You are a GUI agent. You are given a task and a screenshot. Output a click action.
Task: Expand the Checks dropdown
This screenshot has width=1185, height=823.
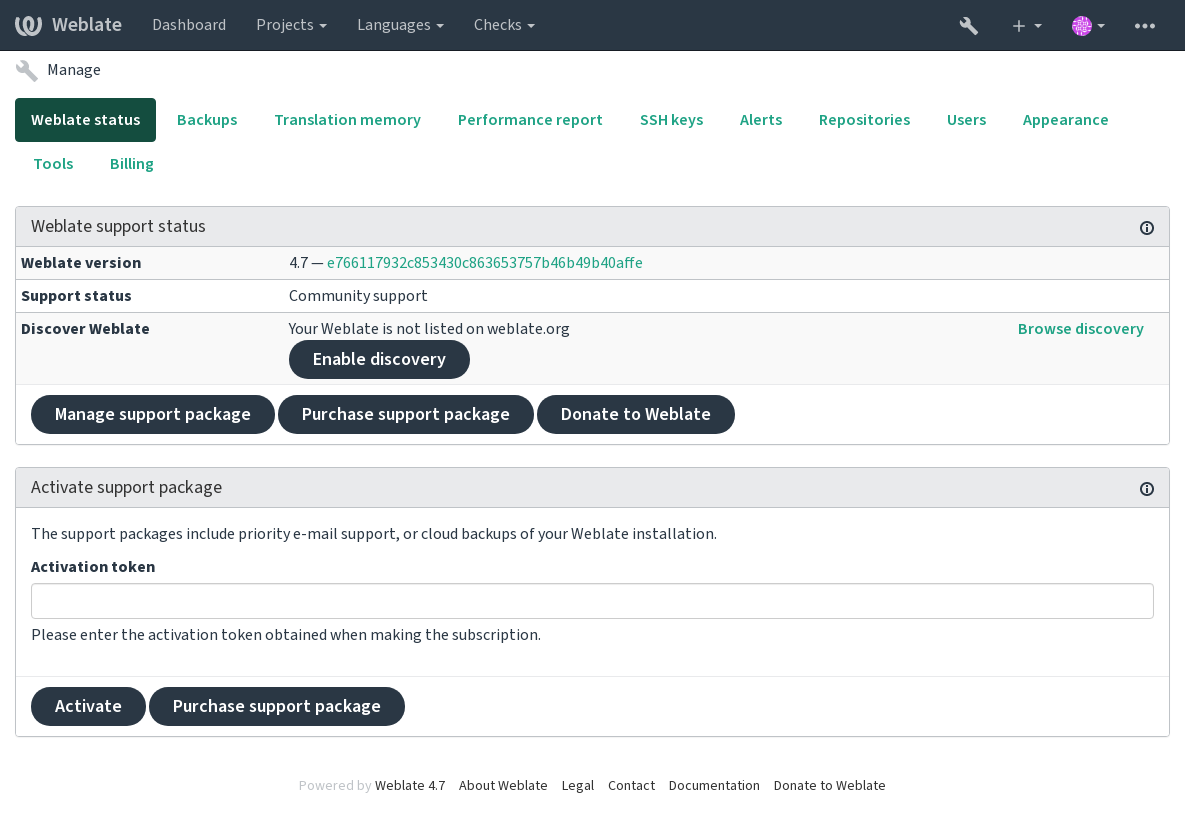click(x=504, y=25)
